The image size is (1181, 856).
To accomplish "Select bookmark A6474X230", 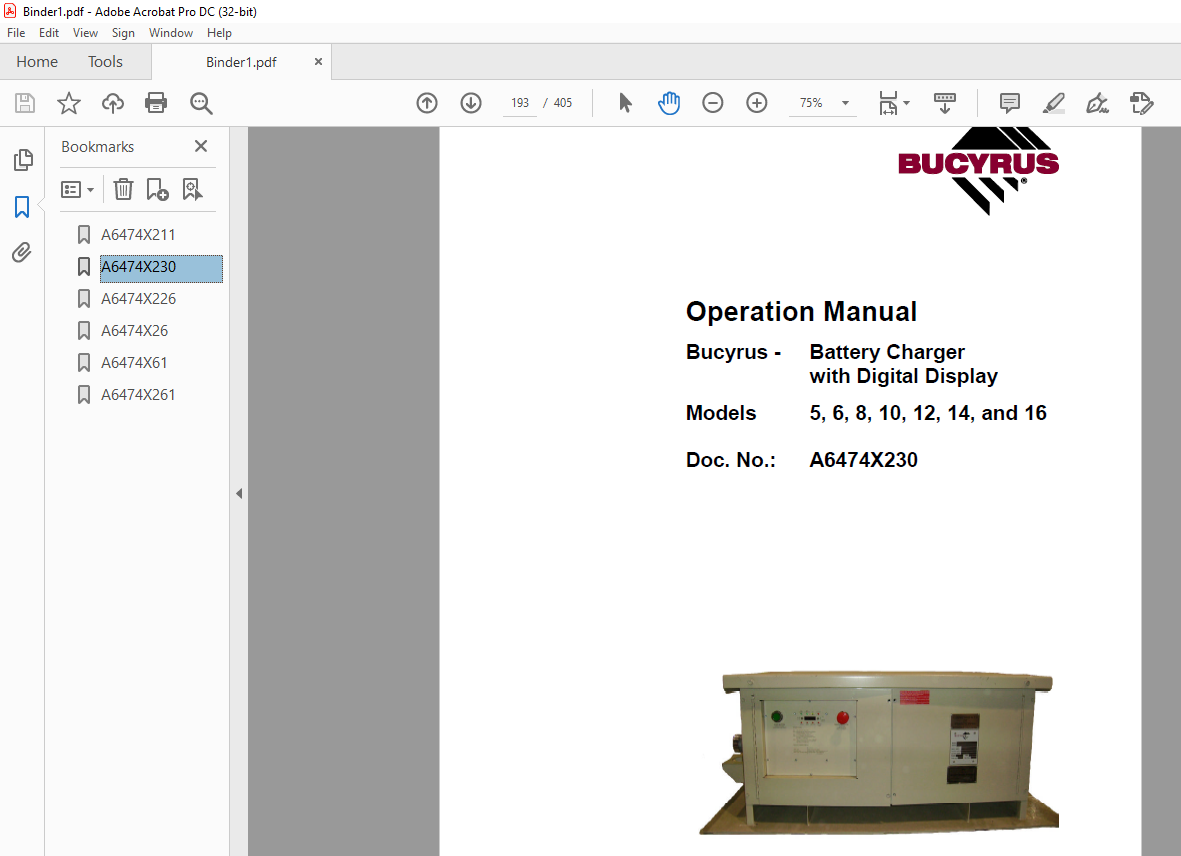I will [161, 269].
